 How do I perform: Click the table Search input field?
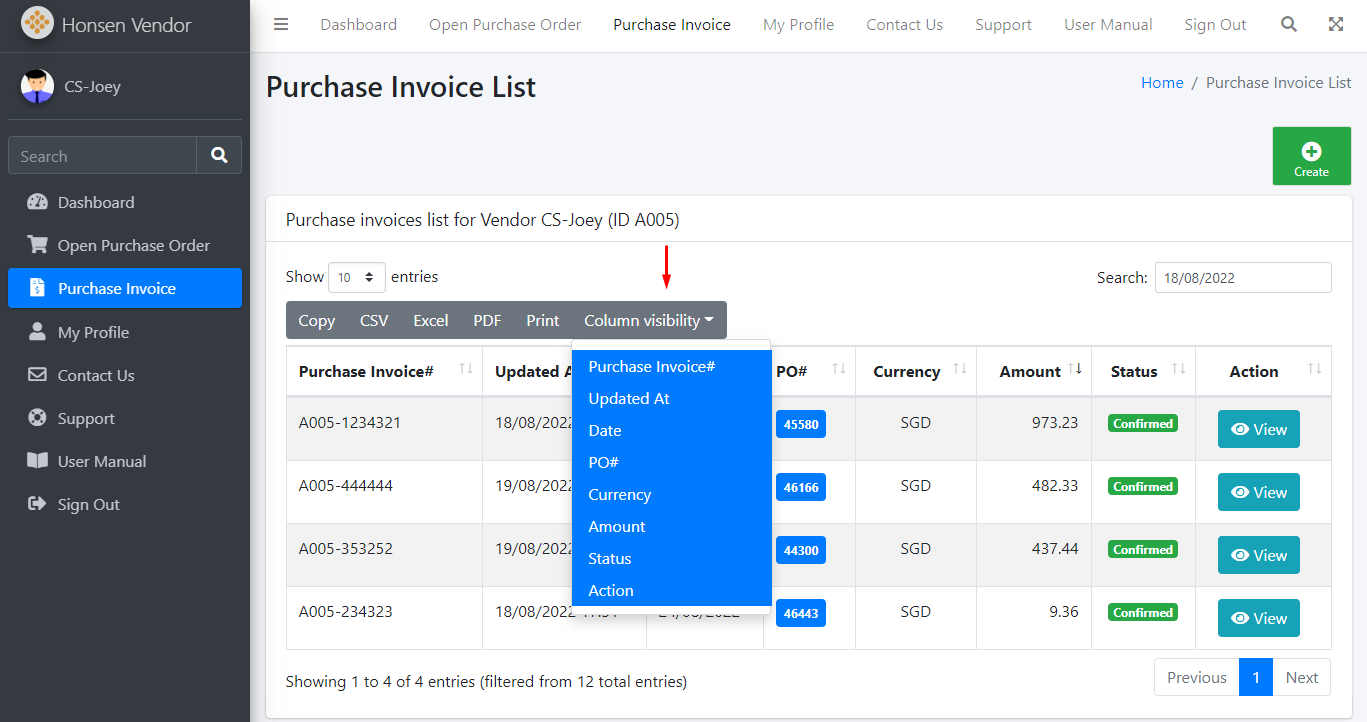pyautogui.click(x=1242, y=278)
